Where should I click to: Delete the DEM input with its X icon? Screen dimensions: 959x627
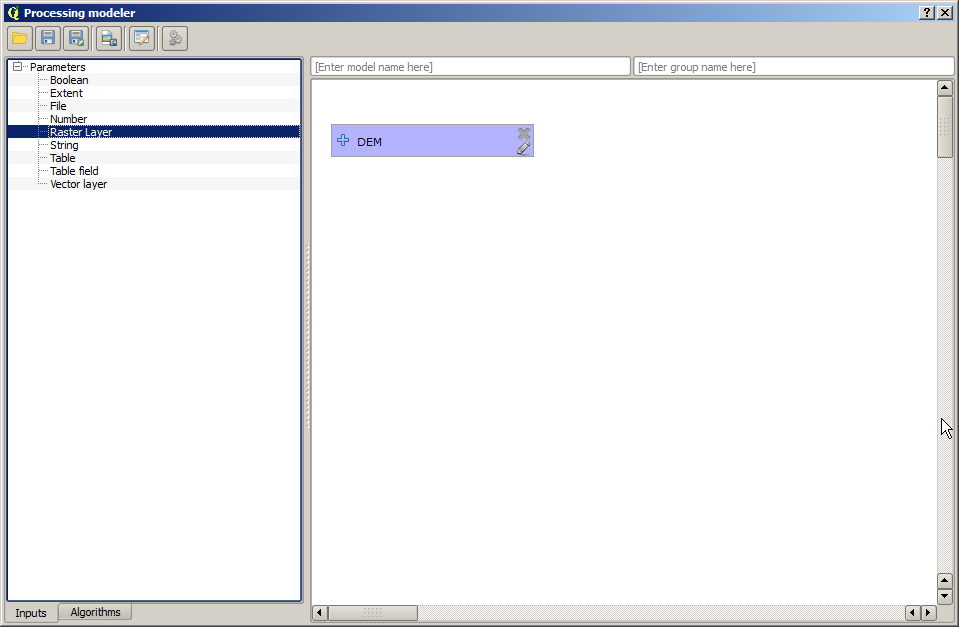tap(523, 133)
